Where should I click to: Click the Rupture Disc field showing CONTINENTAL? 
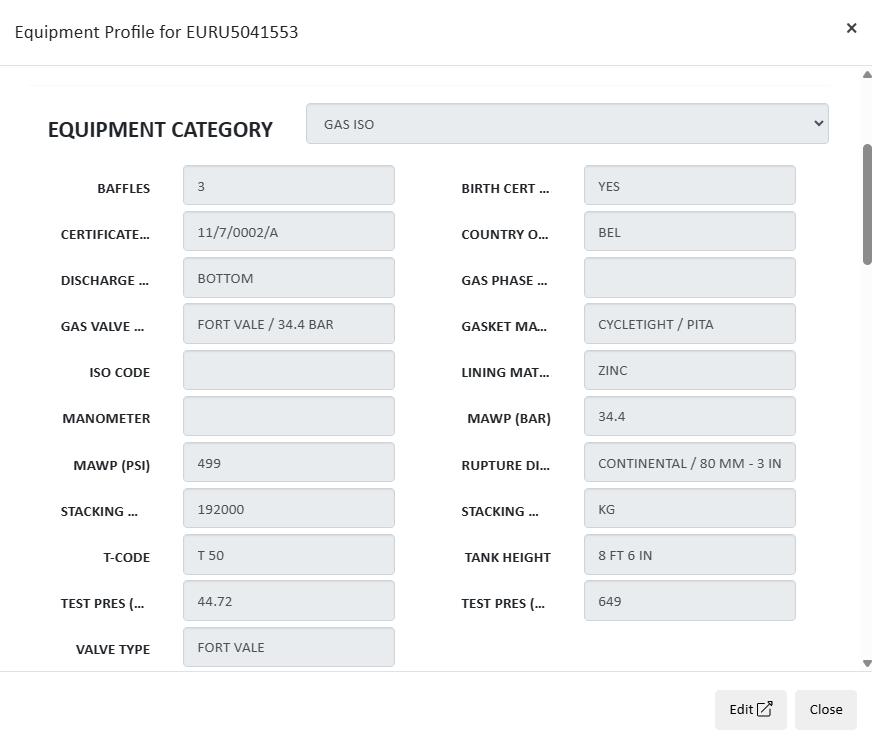point(689,463)
